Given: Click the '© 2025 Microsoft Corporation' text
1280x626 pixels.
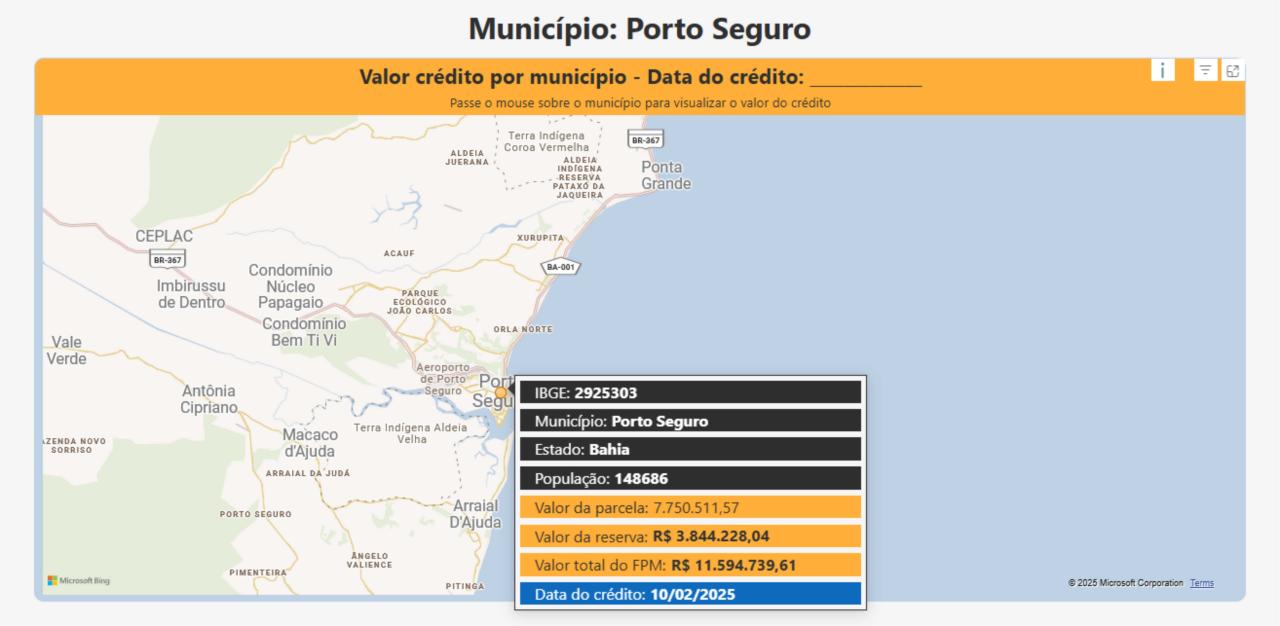Looking at the screenshot, I should (x=1125, y=583).
